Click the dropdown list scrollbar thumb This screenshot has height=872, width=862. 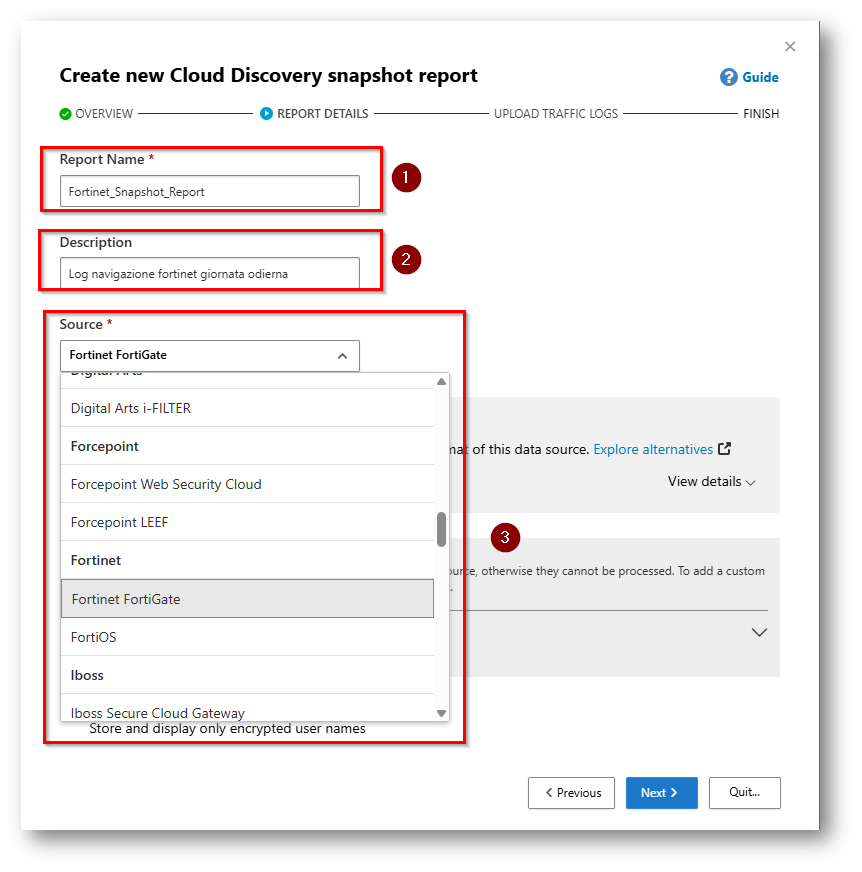coord(441,529)
